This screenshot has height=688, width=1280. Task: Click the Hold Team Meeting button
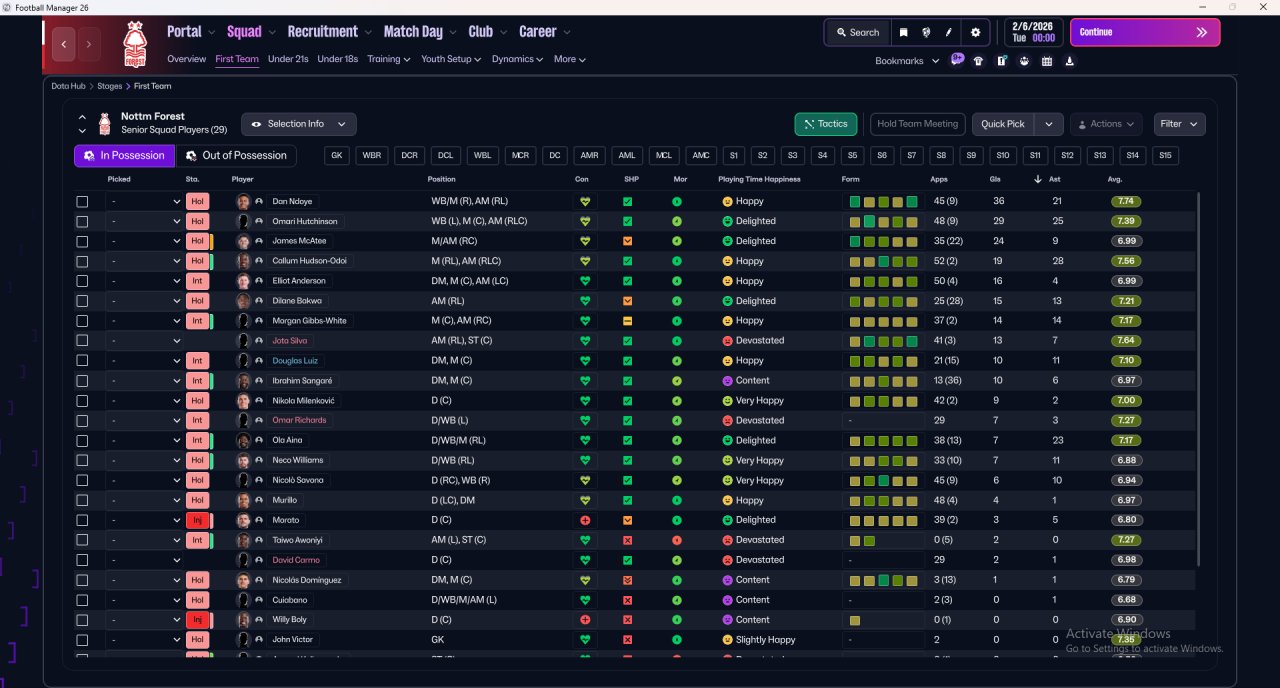(917, 124)
